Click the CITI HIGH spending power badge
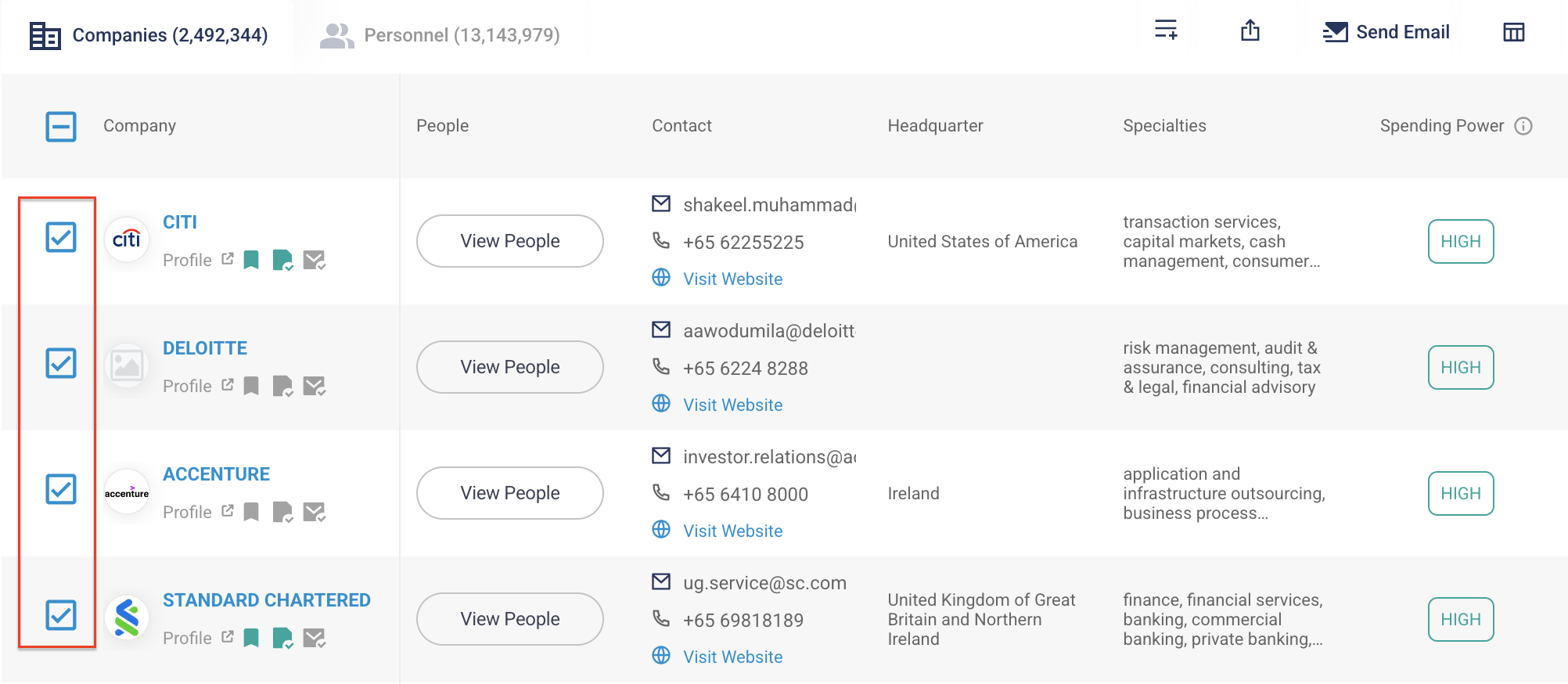This screenshot has height=684, width=1568. 1461,242
